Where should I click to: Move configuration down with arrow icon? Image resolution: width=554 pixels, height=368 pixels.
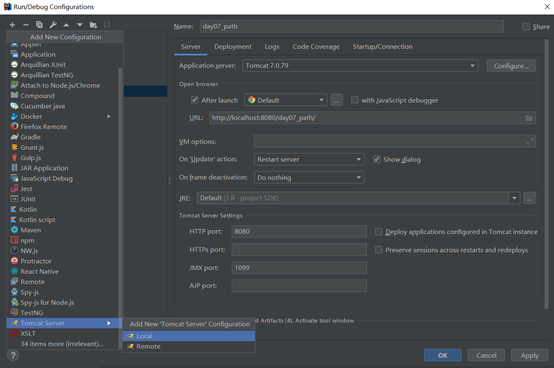pos(80,25)
